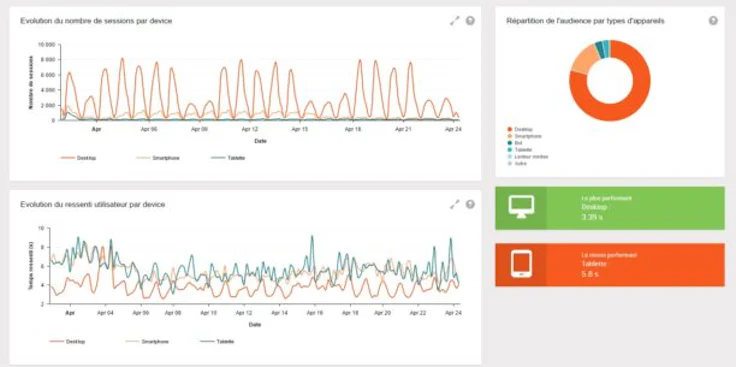Toggle Desktop series in sessions chart legend
Viewport: 736px width, 367px height.
[x=78, y=158]
